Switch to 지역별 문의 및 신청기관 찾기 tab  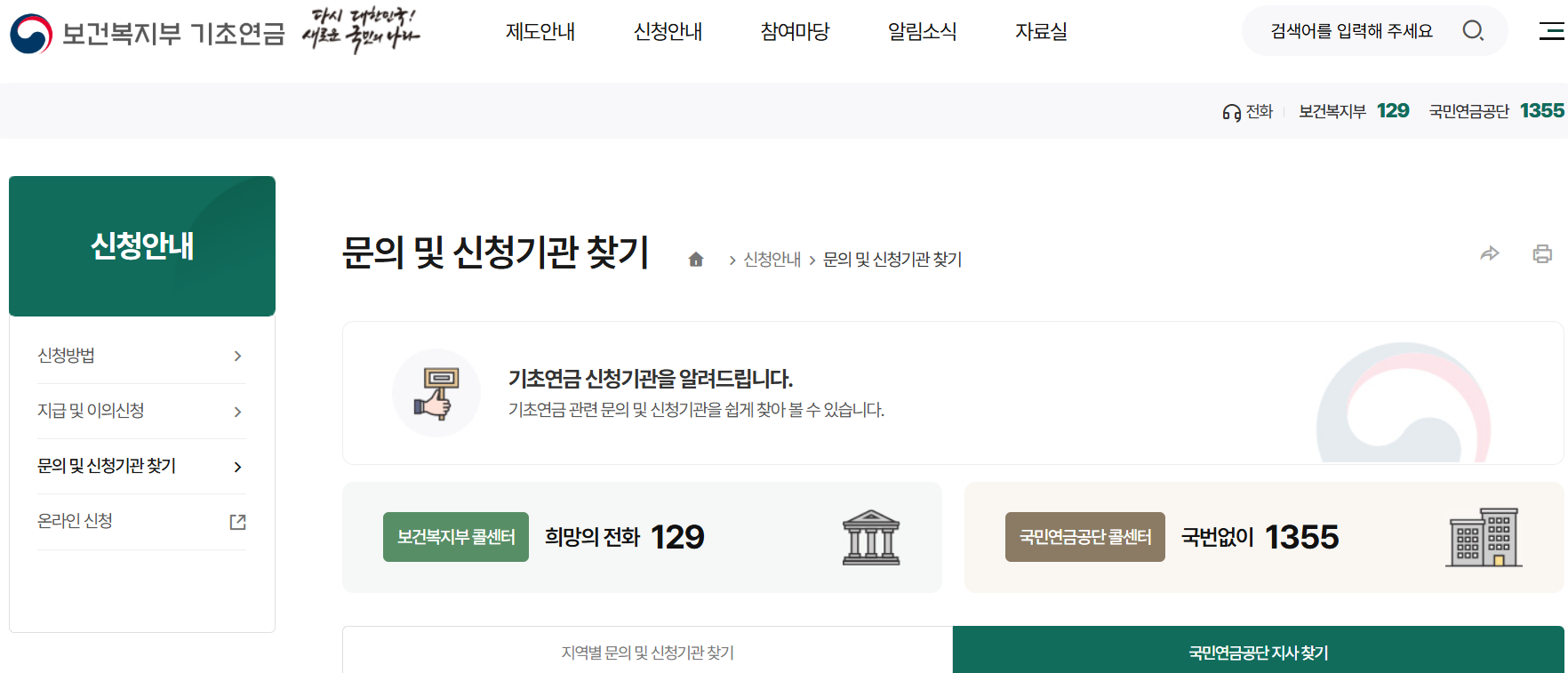647,650
